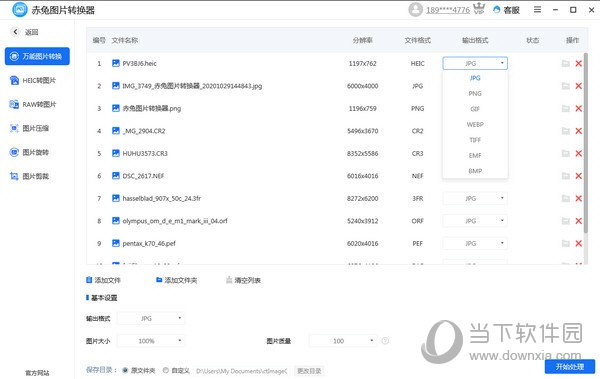Click file icon of PV38J6.heic

tap(116, 63)
